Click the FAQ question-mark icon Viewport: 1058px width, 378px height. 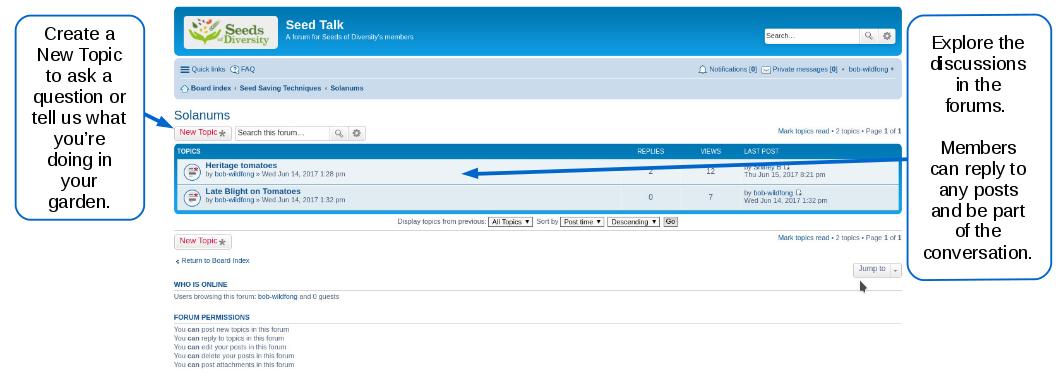click(x=235, y=70)
